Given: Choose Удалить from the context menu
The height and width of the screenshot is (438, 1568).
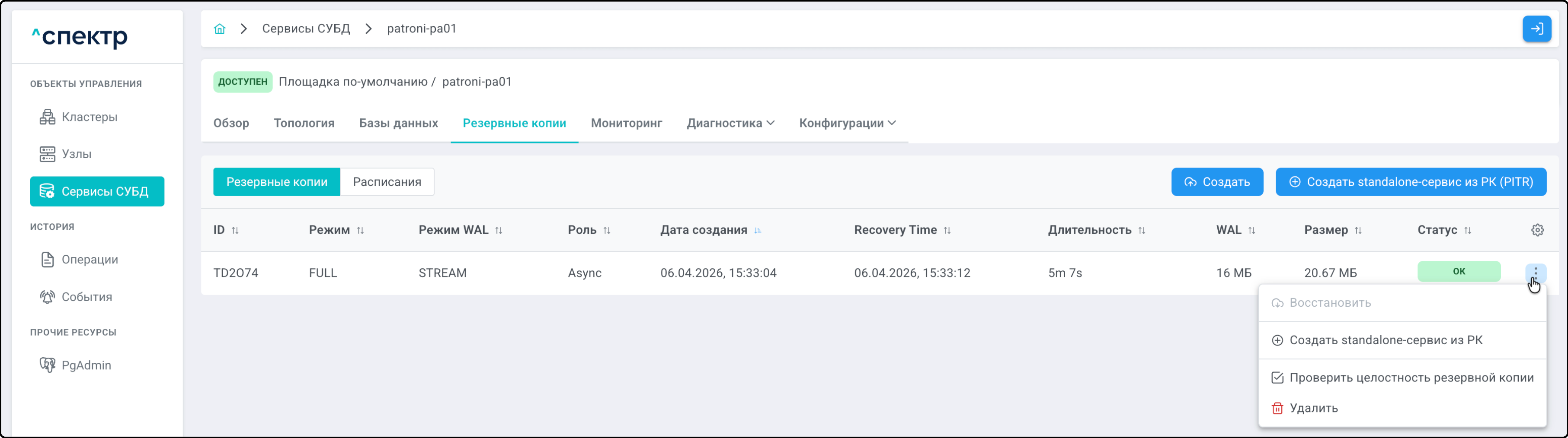Looking at the screenshot, I should pos(1313,408).
